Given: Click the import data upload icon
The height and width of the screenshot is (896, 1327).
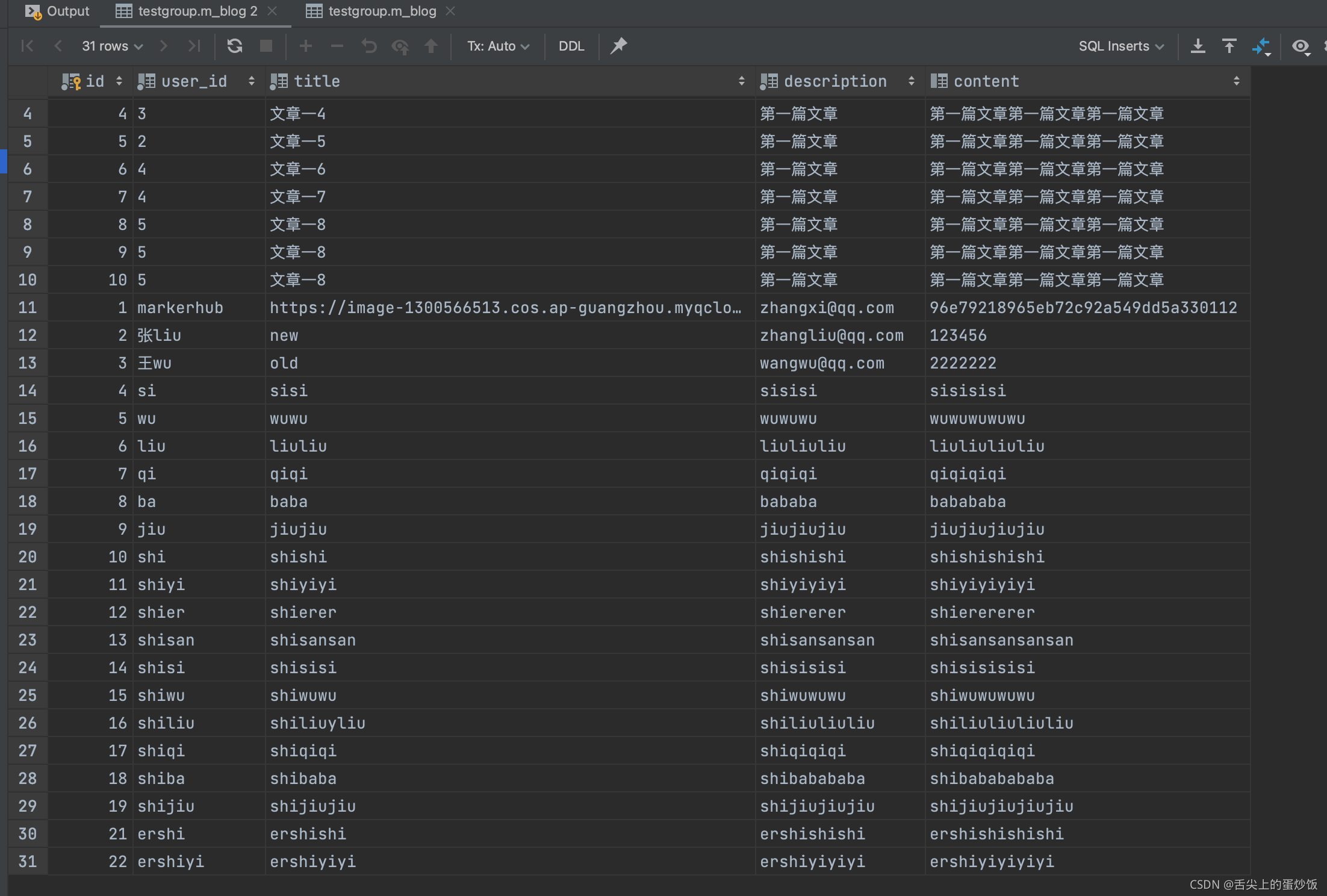Looking at the screenshot, I should click(1229, 46).
